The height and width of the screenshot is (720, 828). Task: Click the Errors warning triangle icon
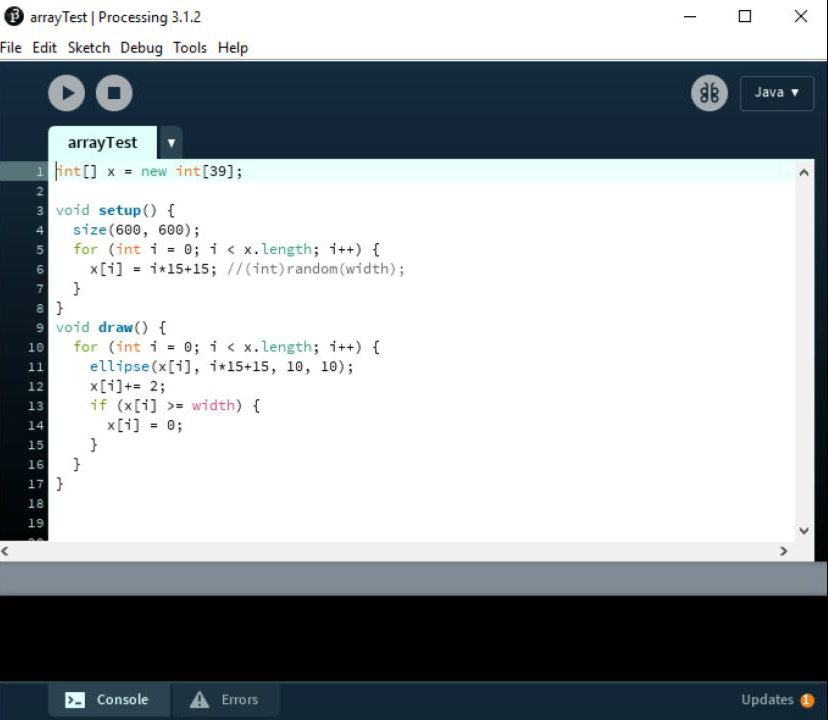[x=200, y=699]
